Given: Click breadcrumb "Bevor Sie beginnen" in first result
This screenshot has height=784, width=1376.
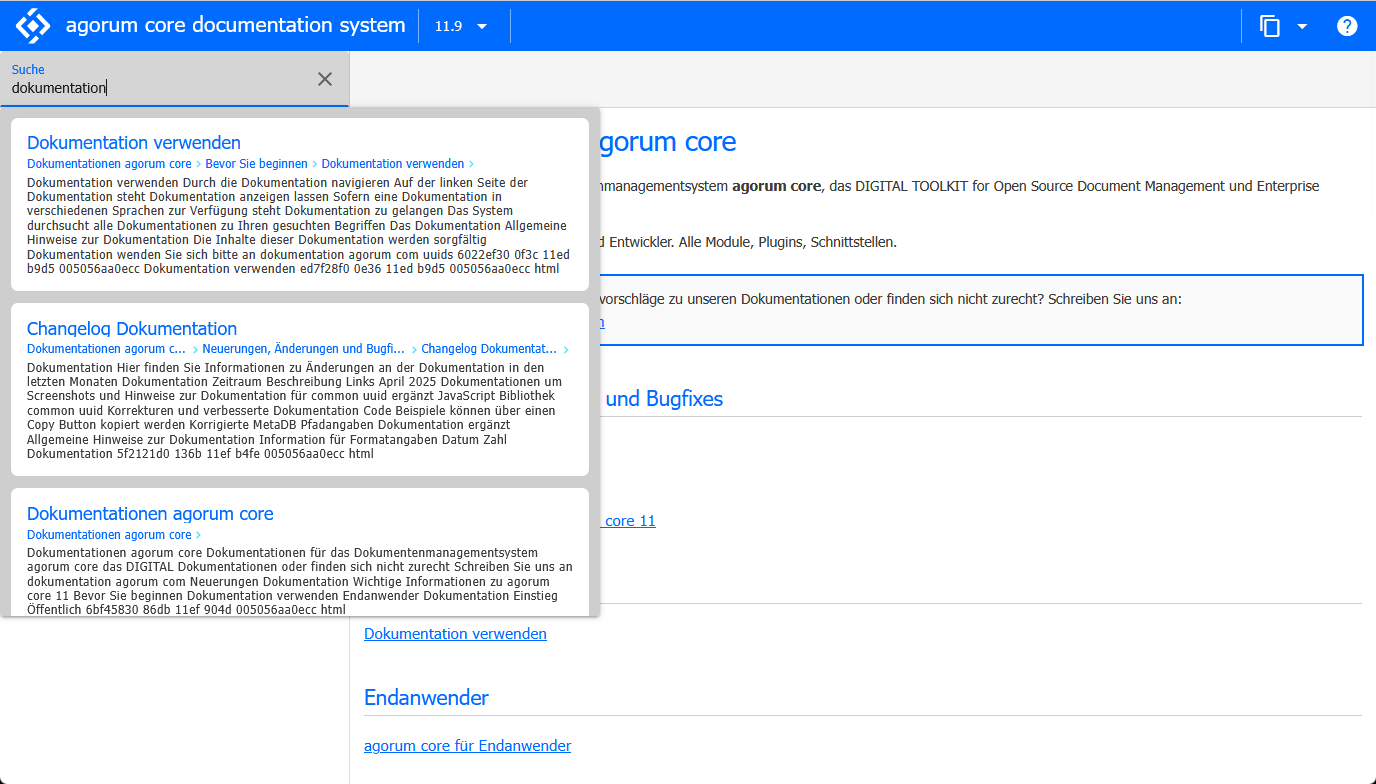Looking at the screenshot, I should coord(257,164).
